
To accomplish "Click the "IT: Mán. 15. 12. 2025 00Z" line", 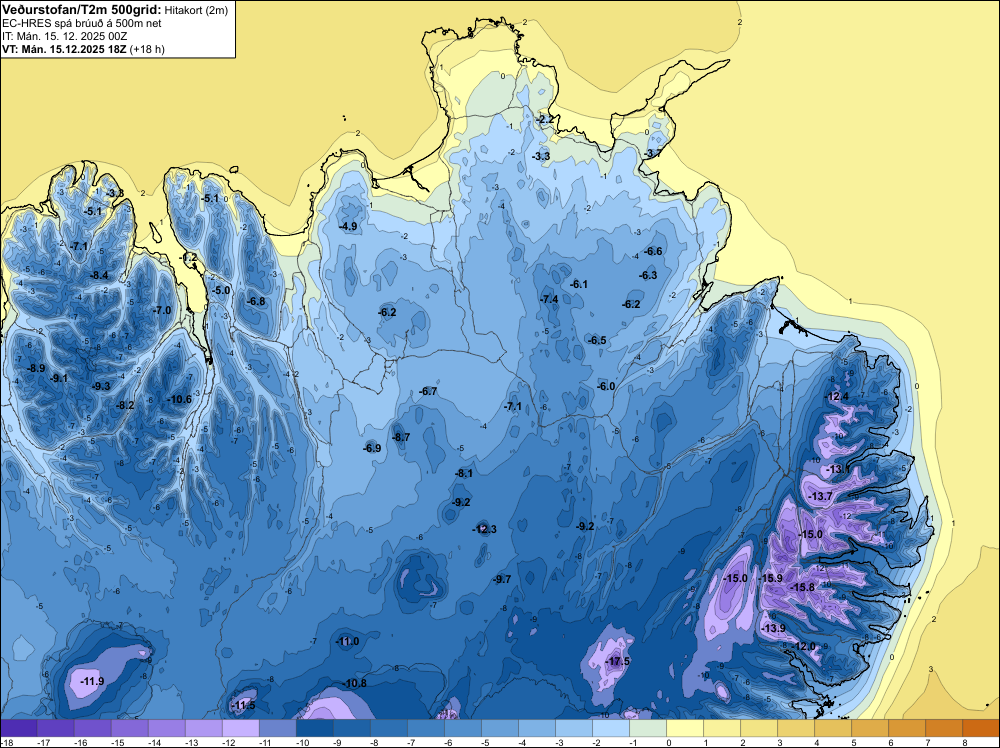I will point(64,36).
